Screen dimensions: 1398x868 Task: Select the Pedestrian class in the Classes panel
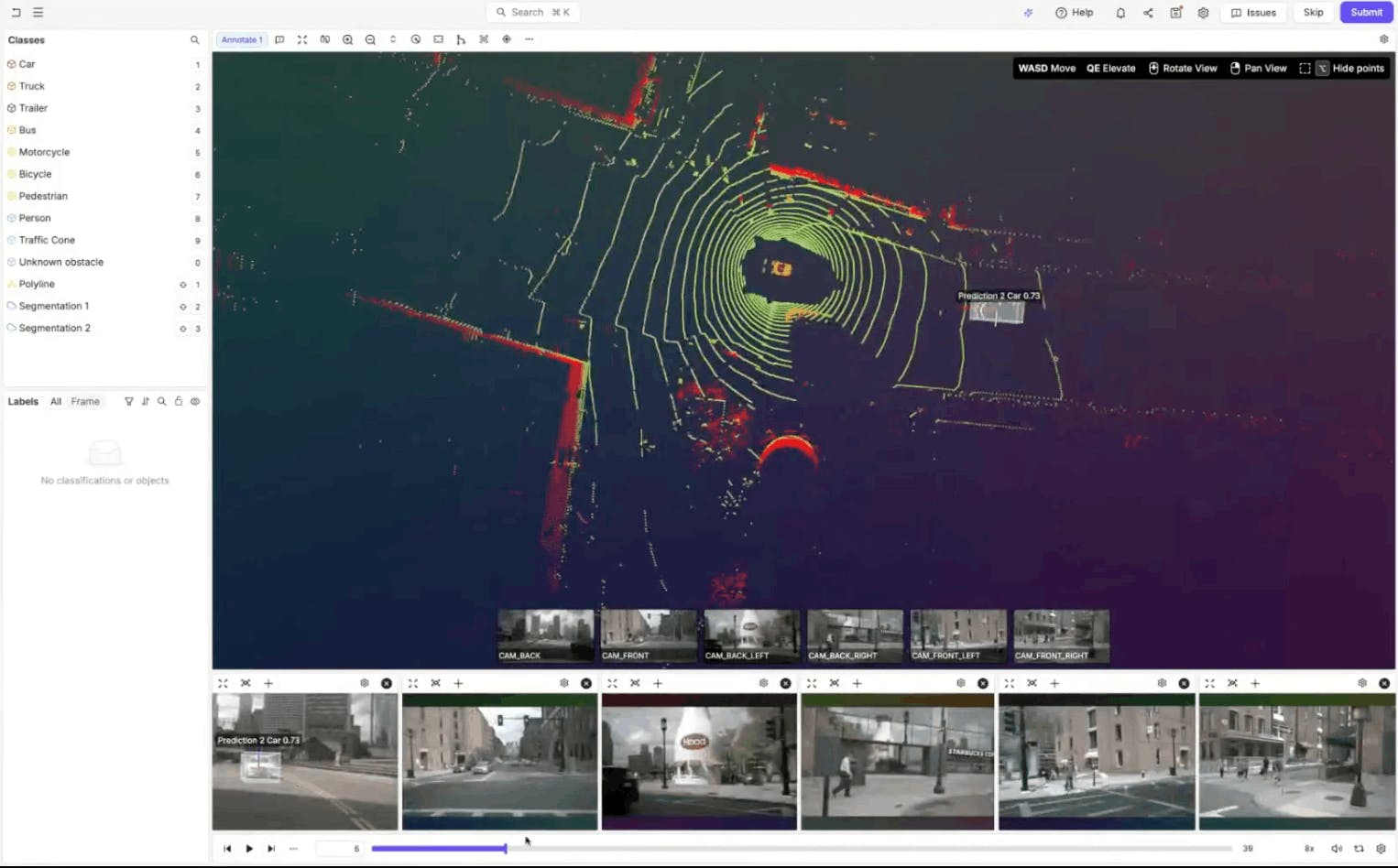(x=42, y=196)
